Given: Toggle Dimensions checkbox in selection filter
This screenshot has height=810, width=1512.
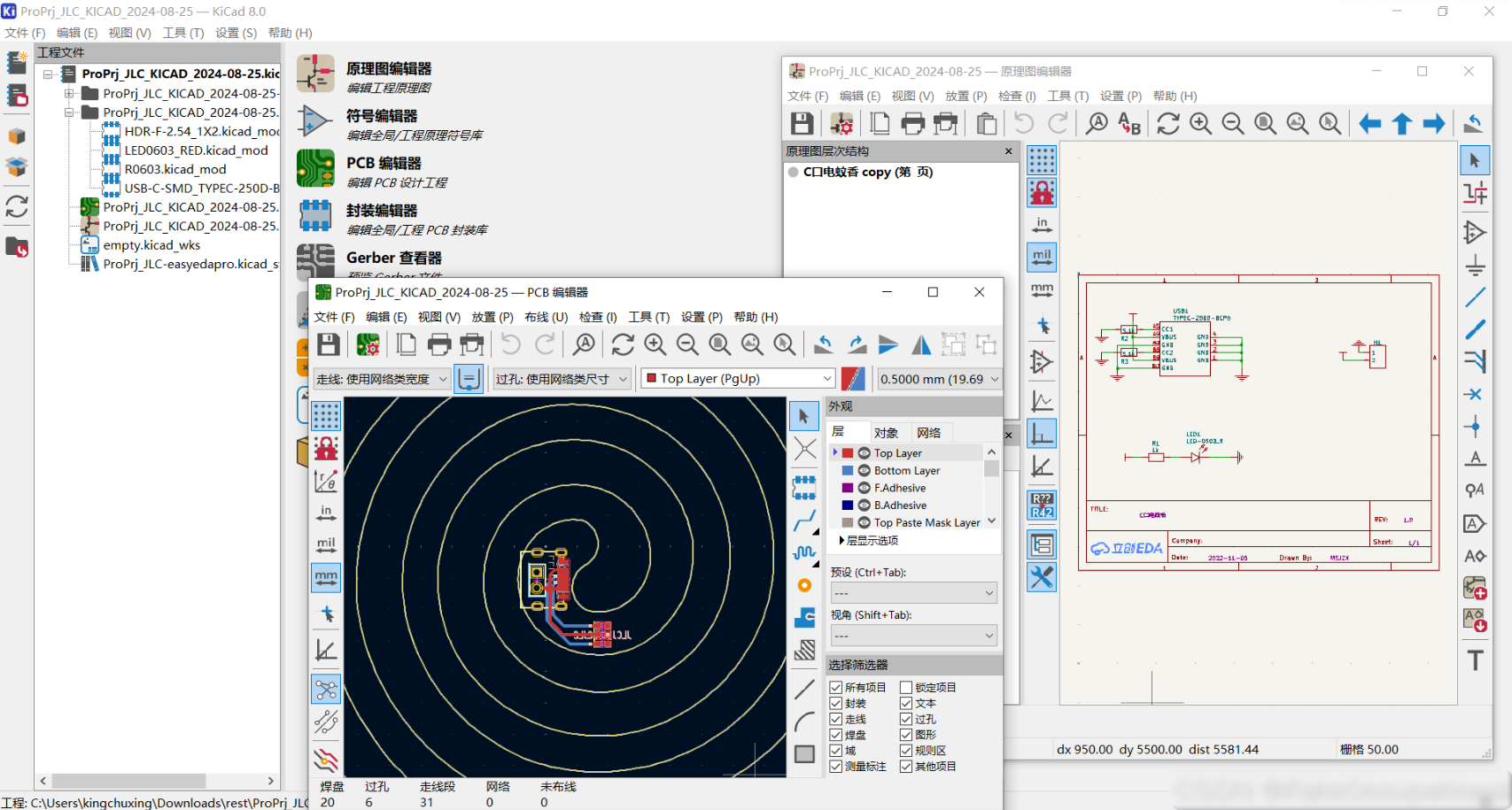Looking at the screenshot, I should (835, 767).
